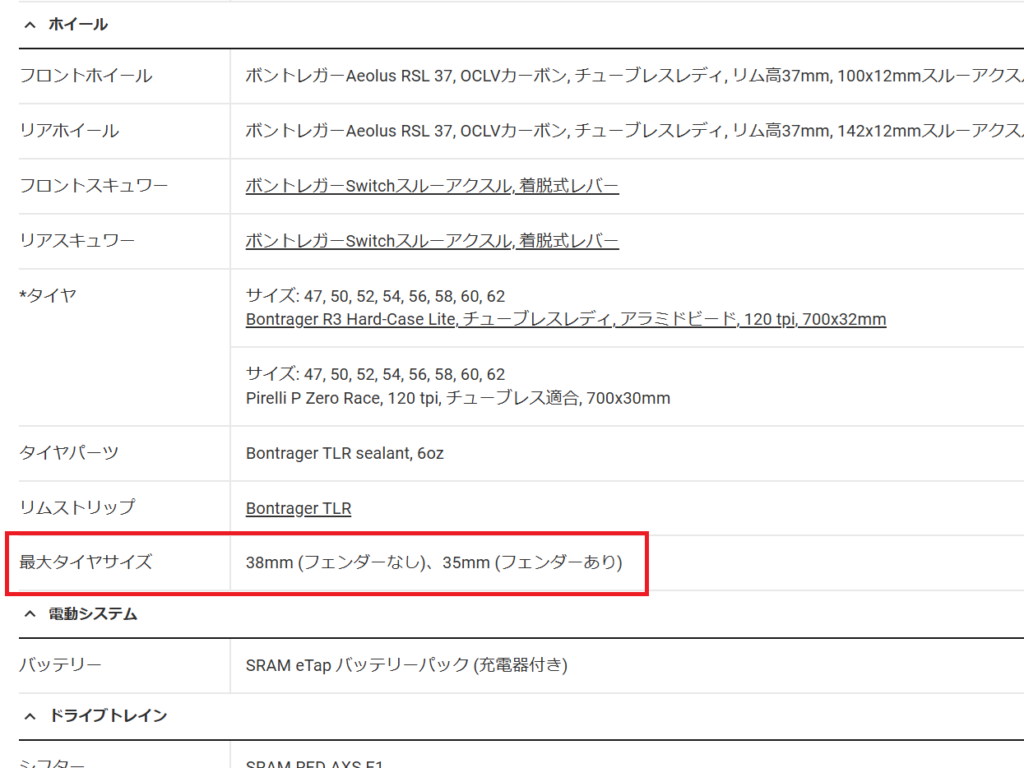Click the ホイール section heading text
The width and height of the screenshot is (1024, 768).
[x=78, y=24]
